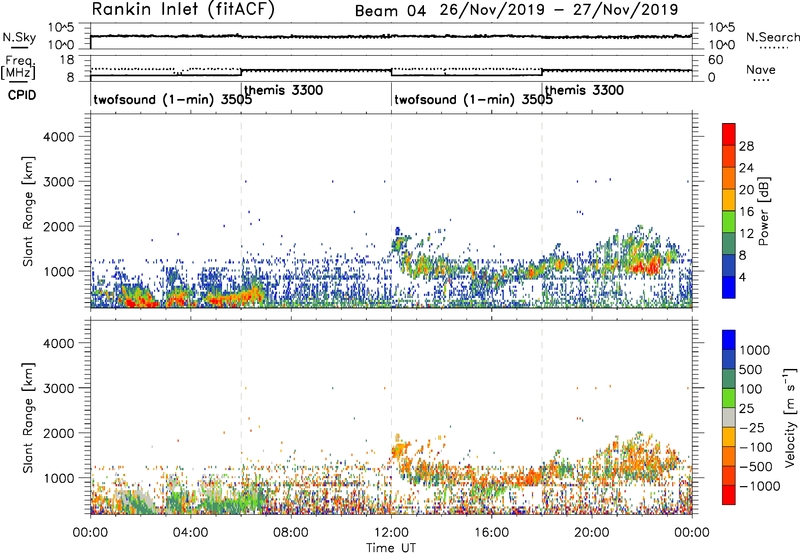Click the '1000' range tick in the velocity panel
Viewport: 800px width, 554px height.
pos(59,478)
